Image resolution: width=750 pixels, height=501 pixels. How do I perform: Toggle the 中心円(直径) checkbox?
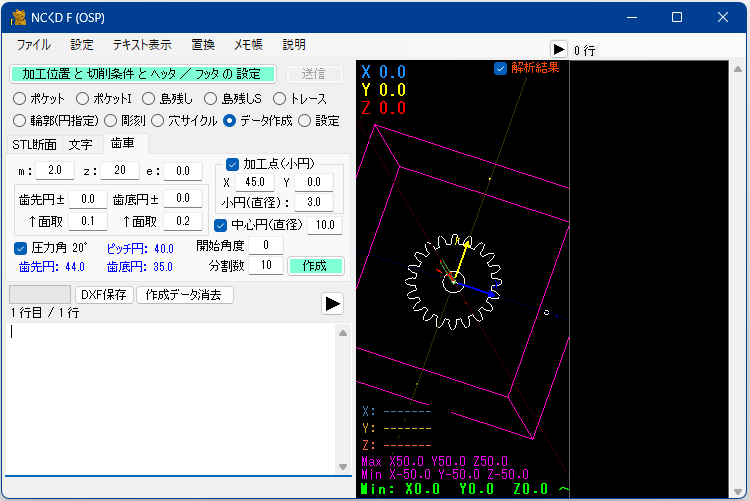click(x=221, y=225)
